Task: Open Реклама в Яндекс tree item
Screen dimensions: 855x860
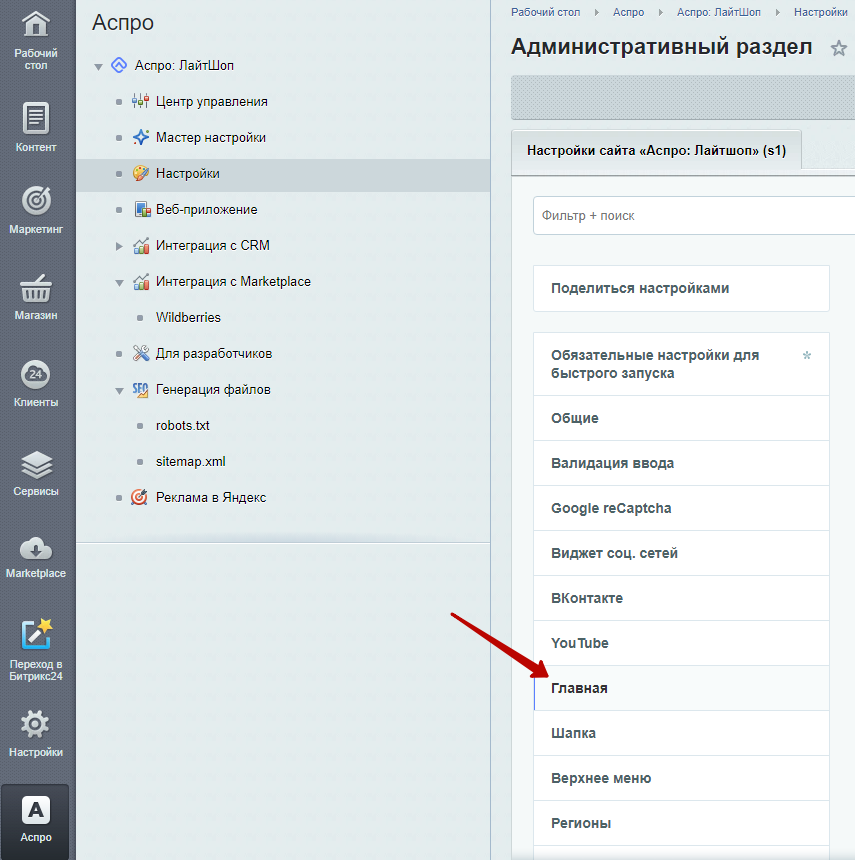Action: coord(211,497)
